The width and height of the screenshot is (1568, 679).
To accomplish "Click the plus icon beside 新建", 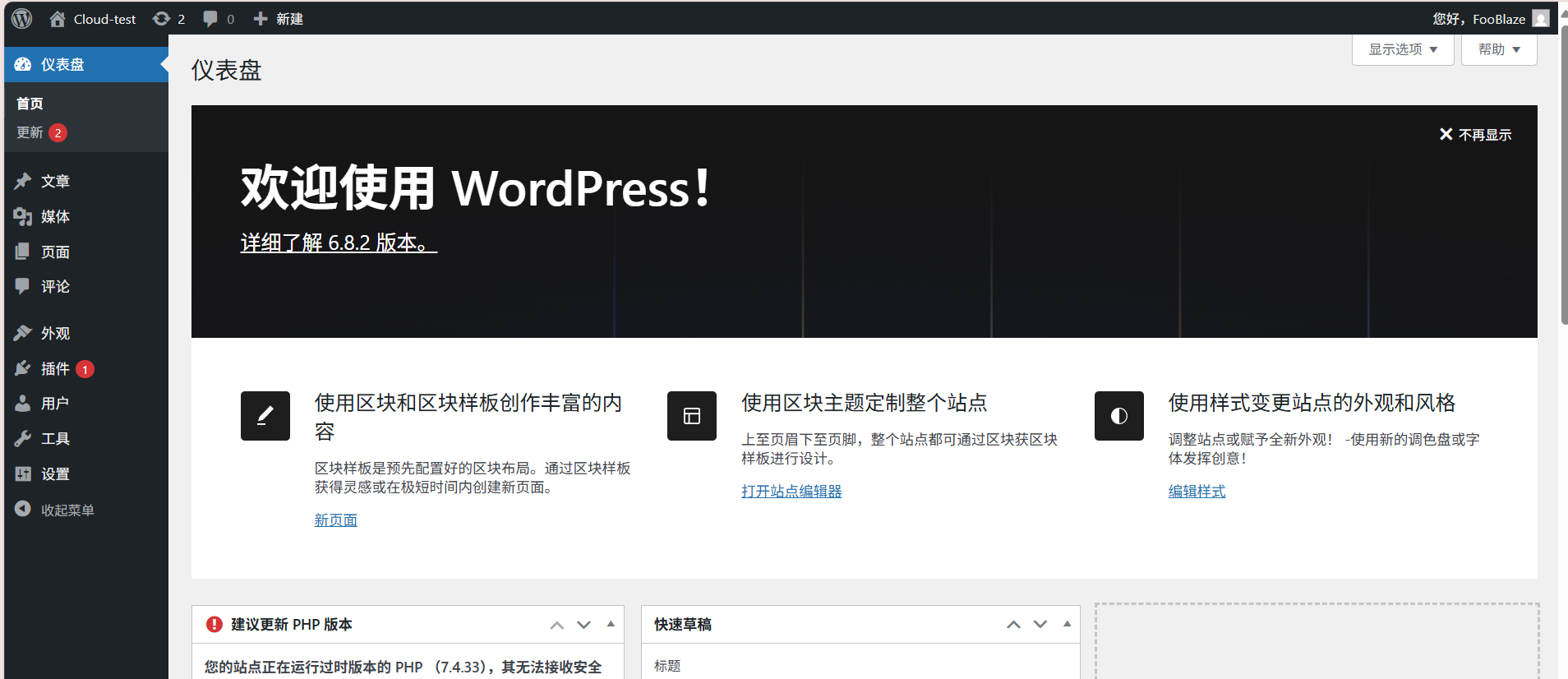I will point(261,19).
